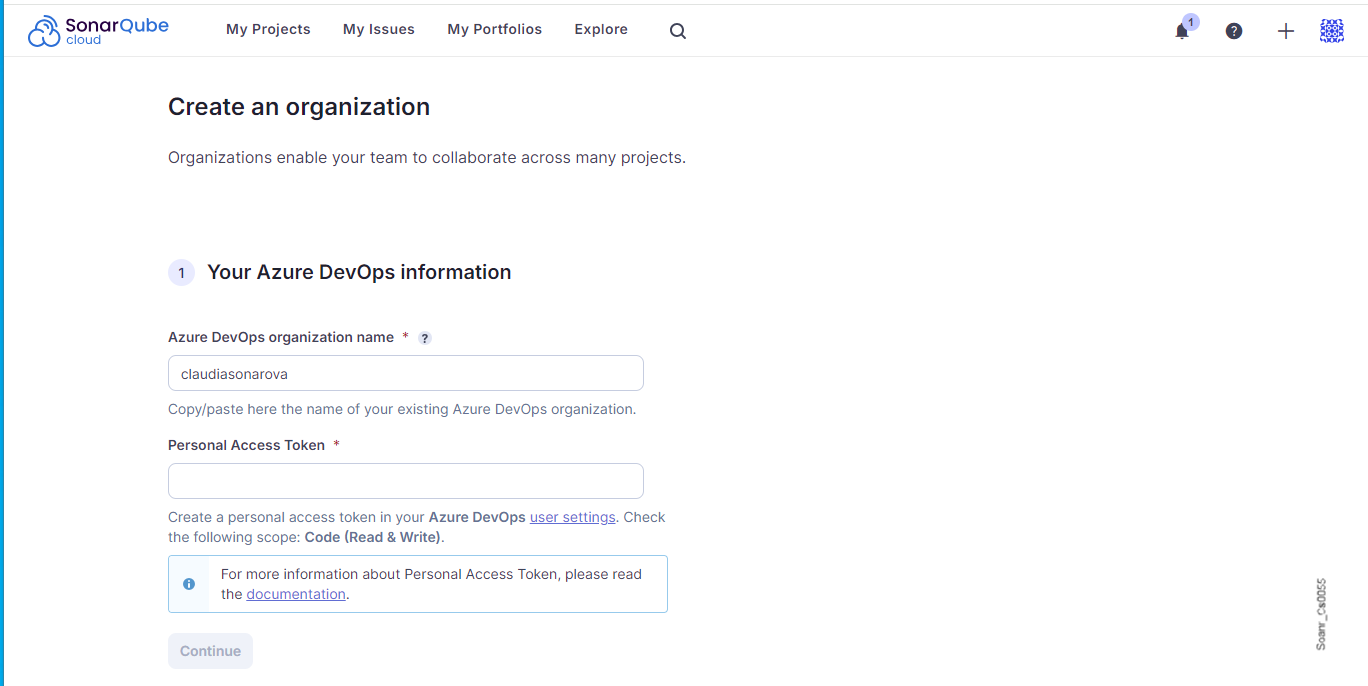The image size is (1368, 686).
Task: Open the Azure DevOps user settings link
Action: tap(572, 517)
